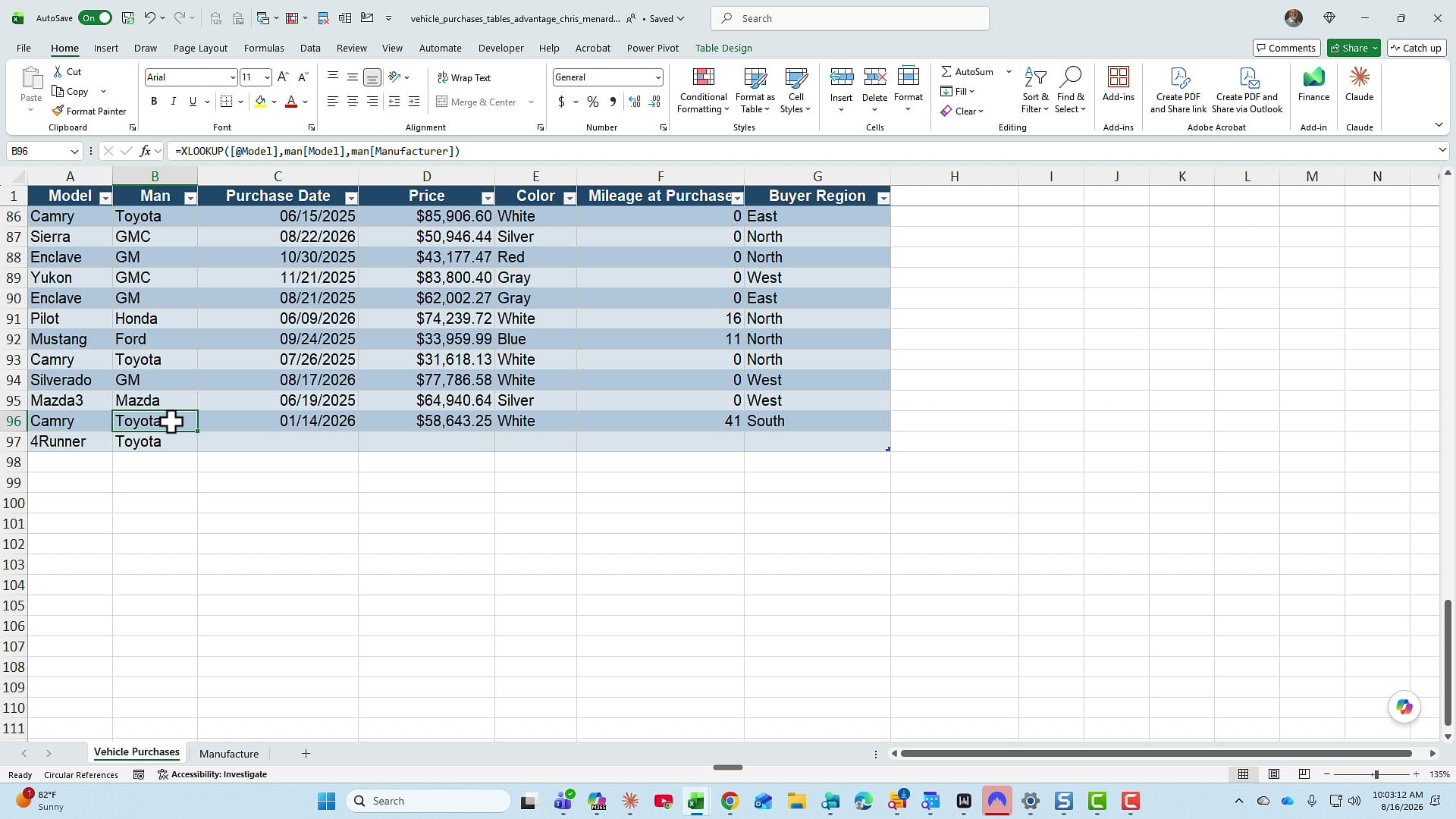Toggle Wrap Text on

click(463, 77)
